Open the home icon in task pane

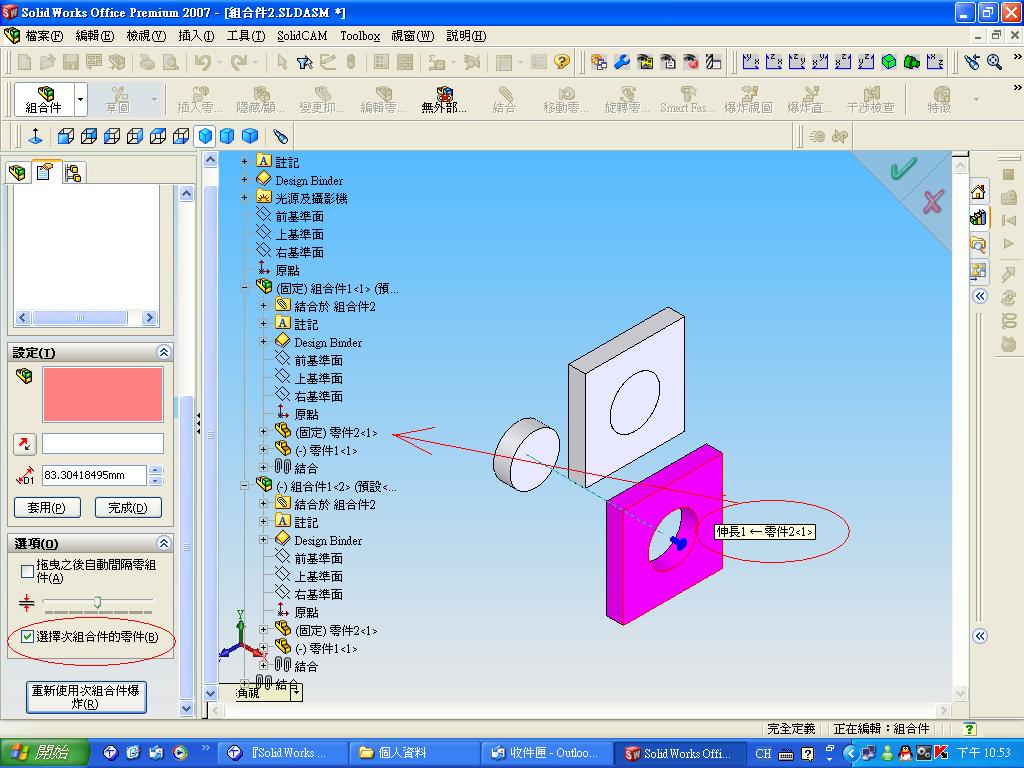[x=978, y=192]
